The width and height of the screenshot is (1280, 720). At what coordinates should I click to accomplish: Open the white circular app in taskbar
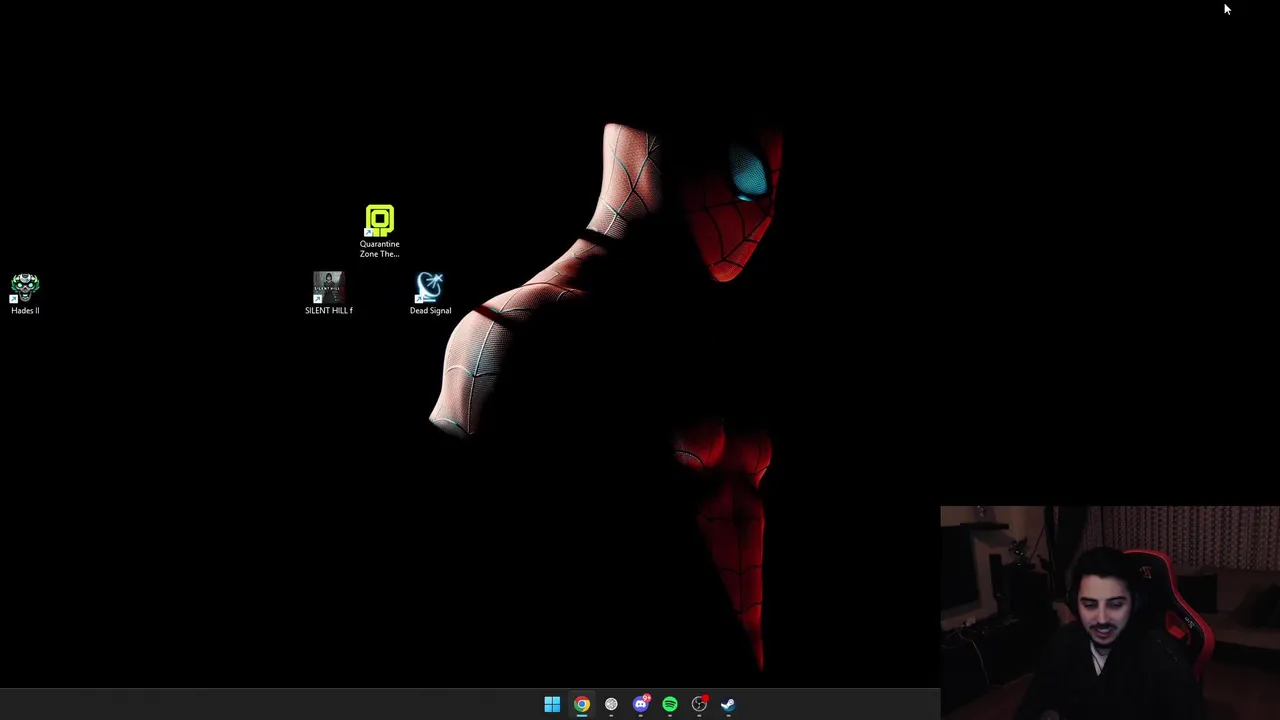pos(611,705)
